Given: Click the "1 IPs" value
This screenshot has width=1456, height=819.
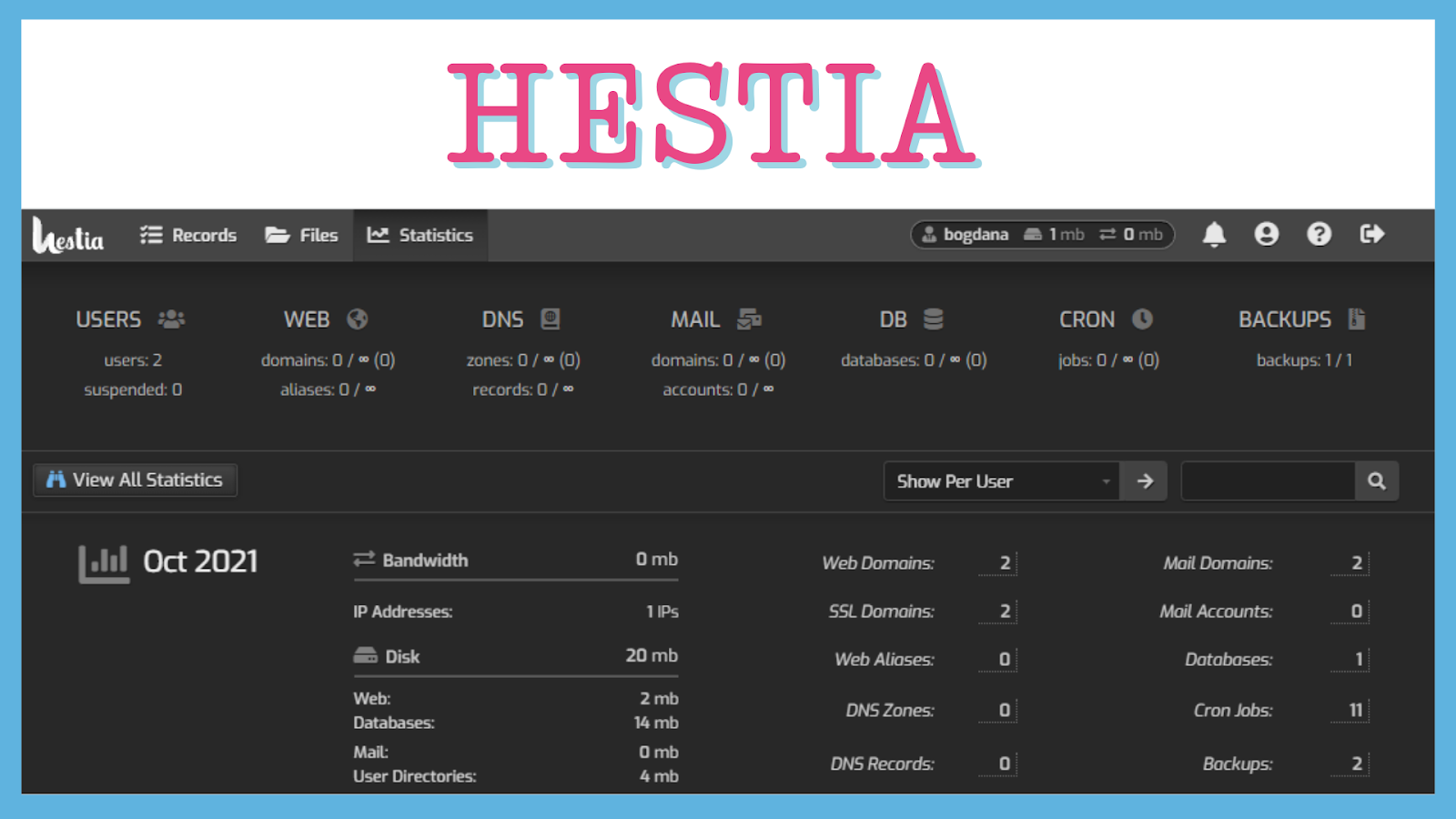Looking at the screenshot, I should 662,612.
